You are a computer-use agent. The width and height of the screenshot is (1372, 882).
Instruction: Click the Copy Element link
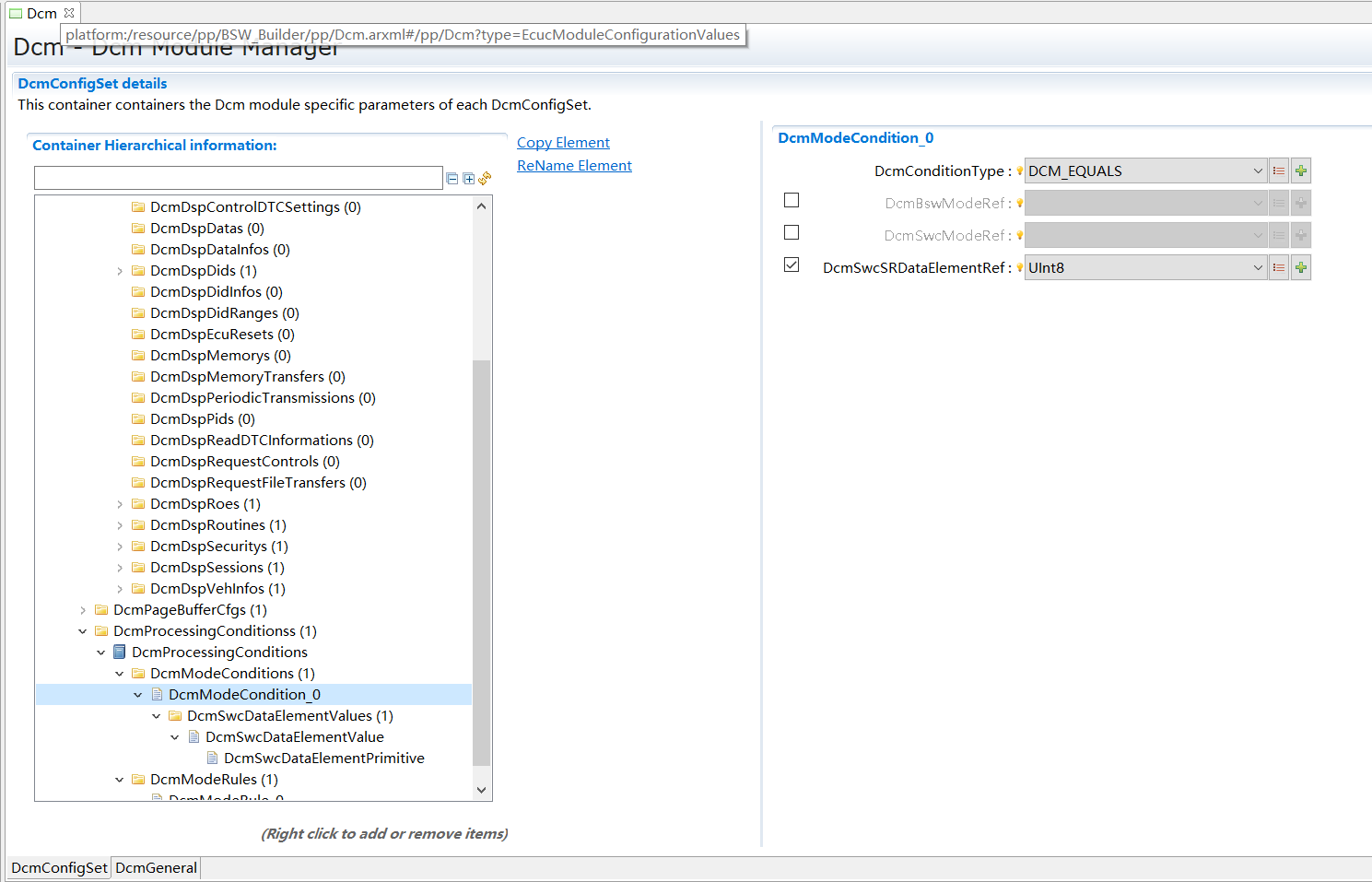pyautogui.click(x=563, y=143)
